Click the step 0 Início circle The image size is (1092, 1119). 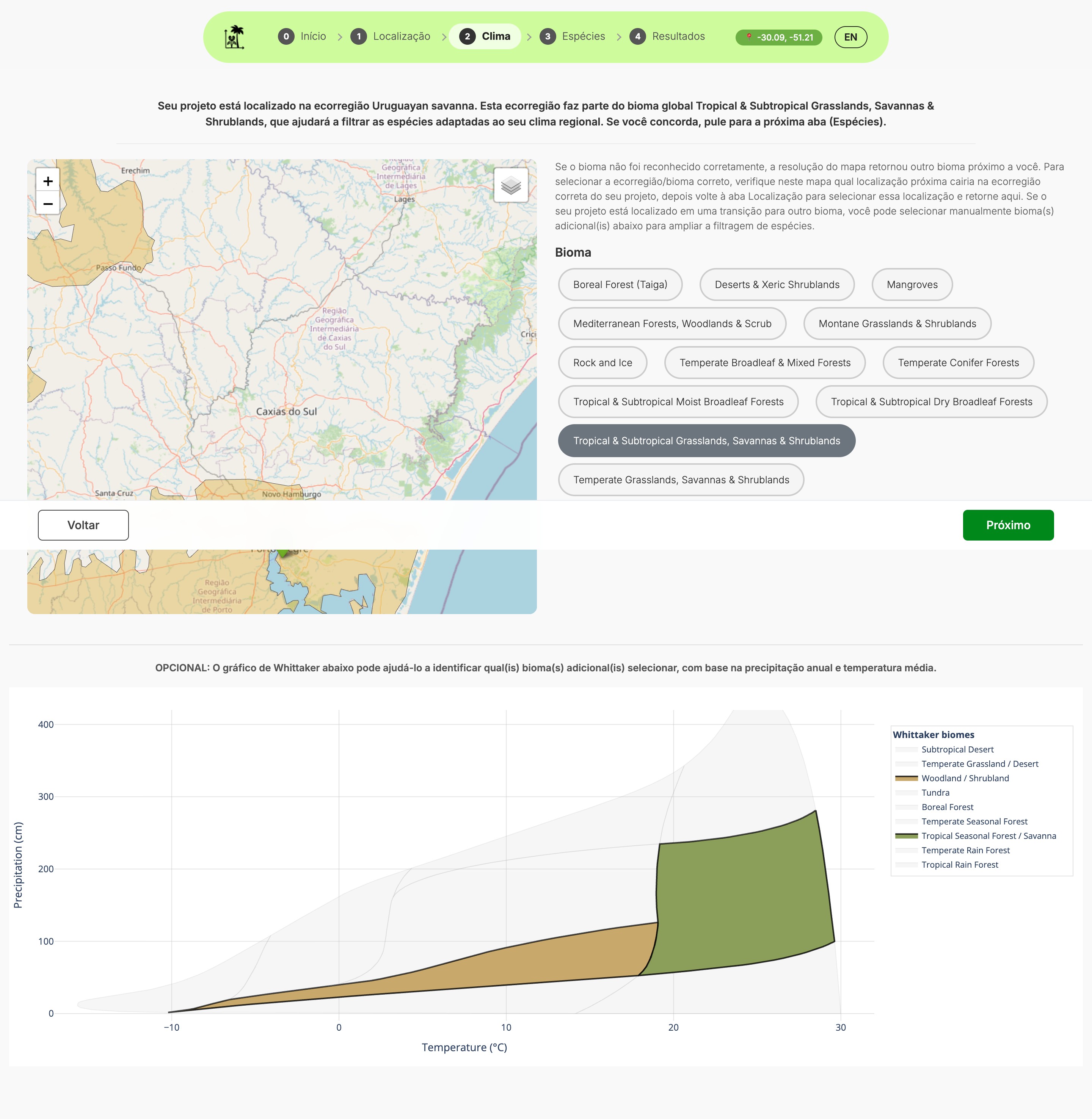(x=286, y=37)
